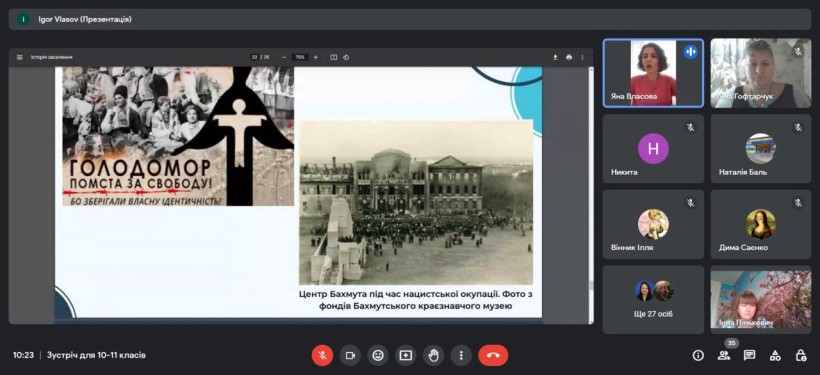The height and width of the screenshot is (375, 820).
Task: Click the 'Історія заселення' document title
Action: 51,57
